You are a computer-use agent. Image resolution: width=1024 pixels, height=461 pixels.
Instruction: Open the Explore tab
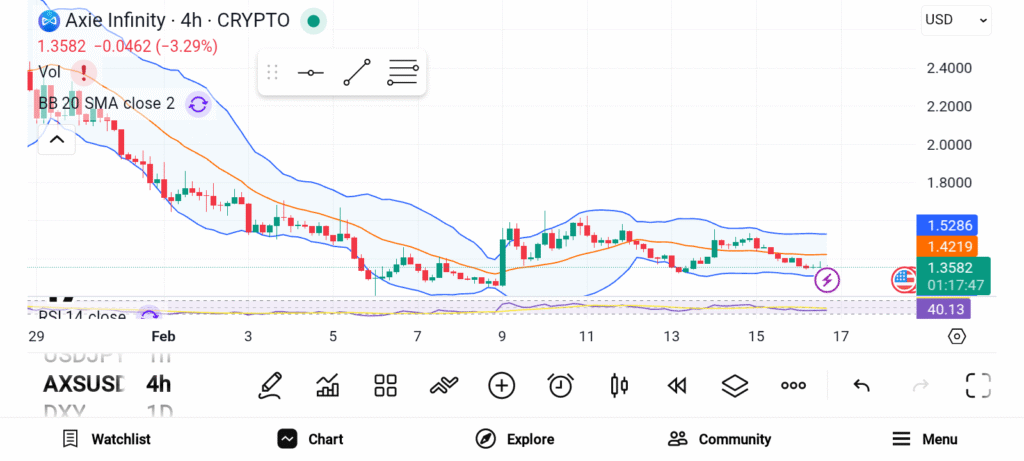pyautogui.click(x=515, y=439)
